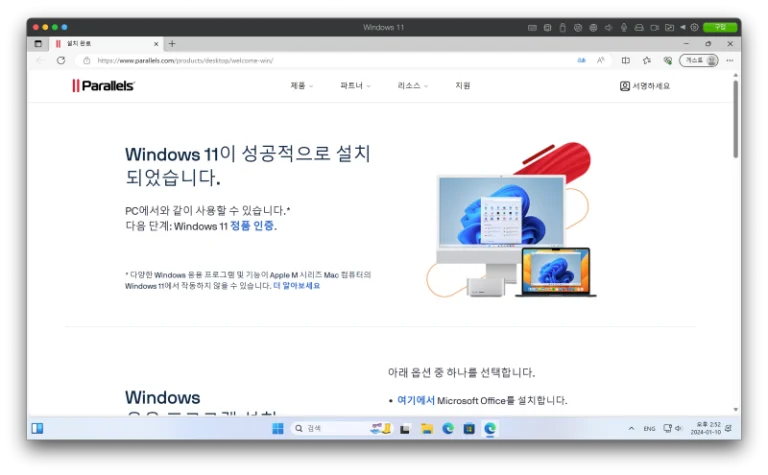768x475 pixels.
Task: Expand the 리소스 navigation dropdown
Action: [x=412, y=86]
